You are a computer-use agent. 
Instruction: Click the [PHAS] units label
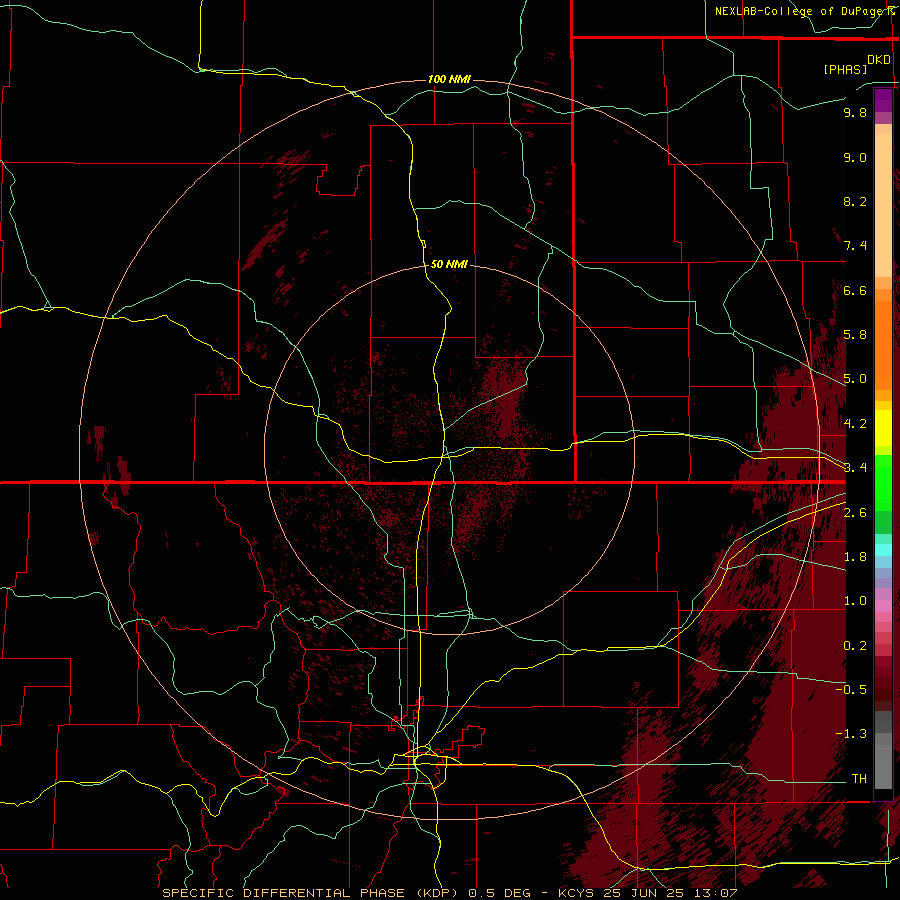pyautogui.click(x=845, y=69)
